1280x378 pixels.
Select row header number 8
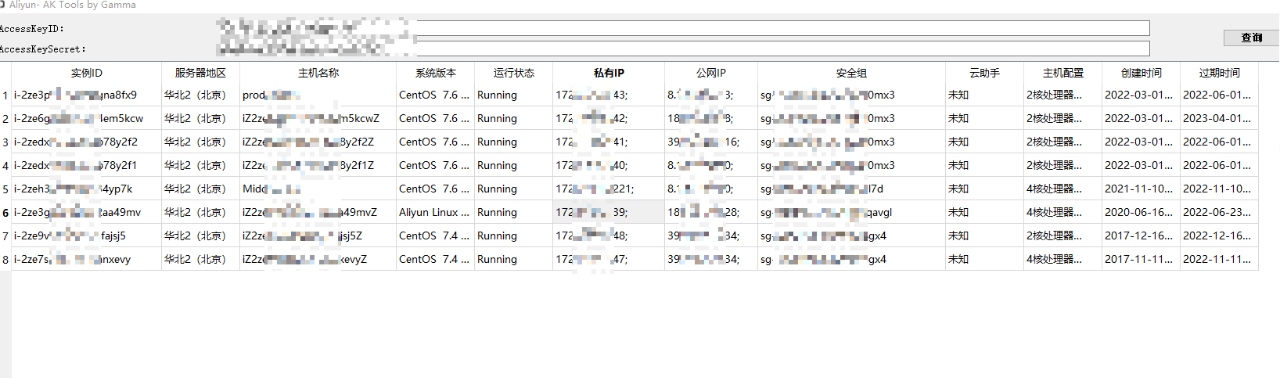pos(6,259)
